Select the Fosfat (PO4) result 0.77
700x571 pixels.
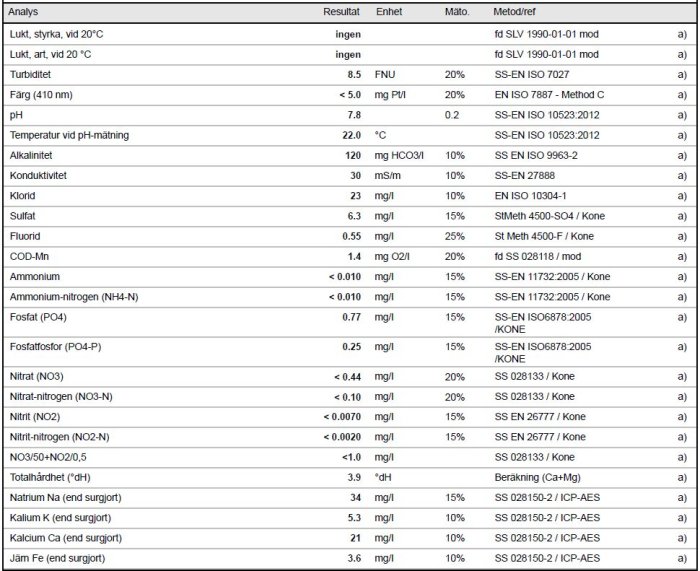(x=351, y=317)
